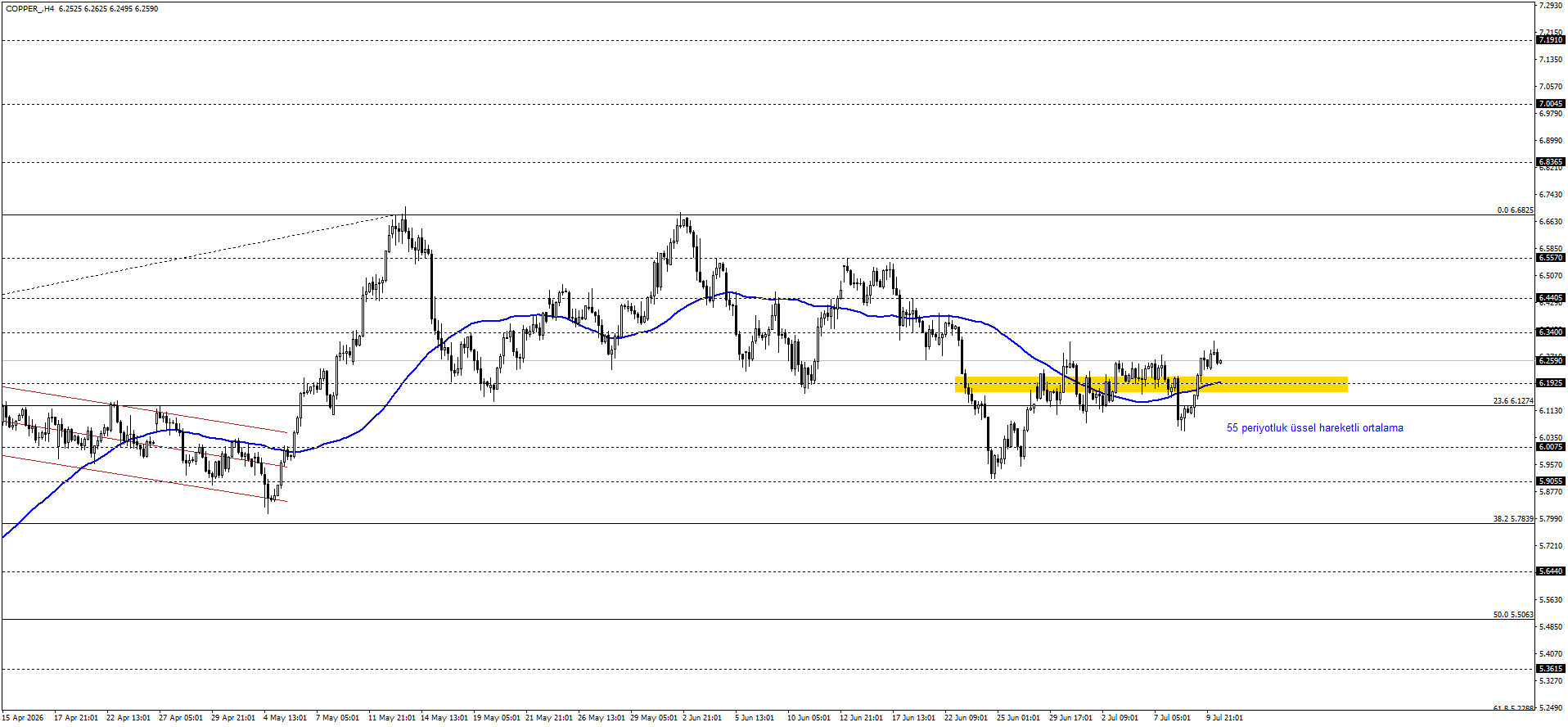
Task: Click the 6.3400 dashed level price tag
Action: (1551, 332)
